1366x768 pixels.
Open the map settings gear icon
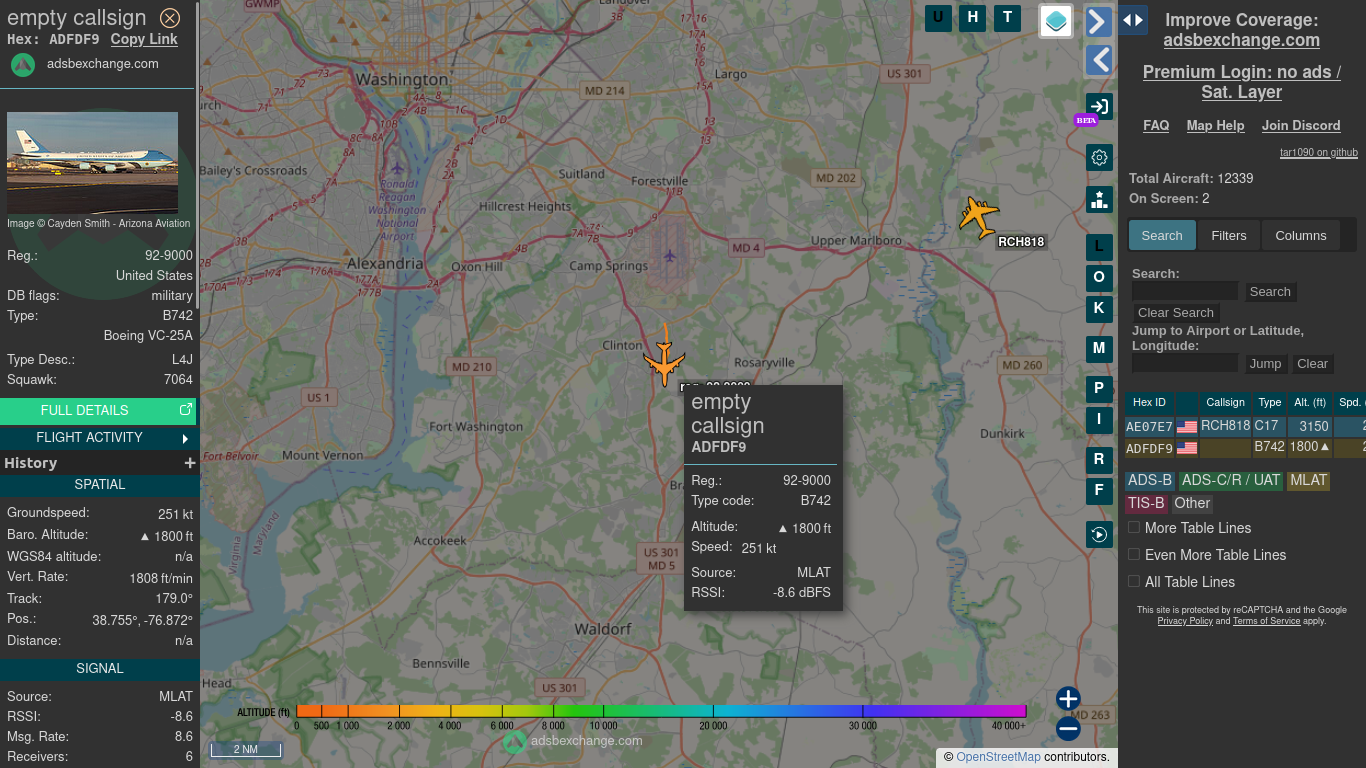tap(1099, 157)
